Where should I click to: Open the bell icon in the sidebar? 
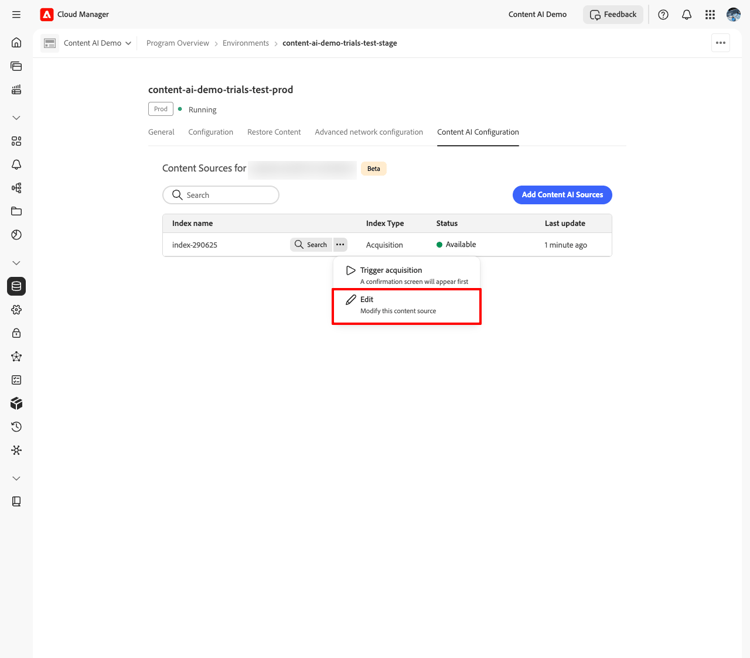tap(16, 164)
